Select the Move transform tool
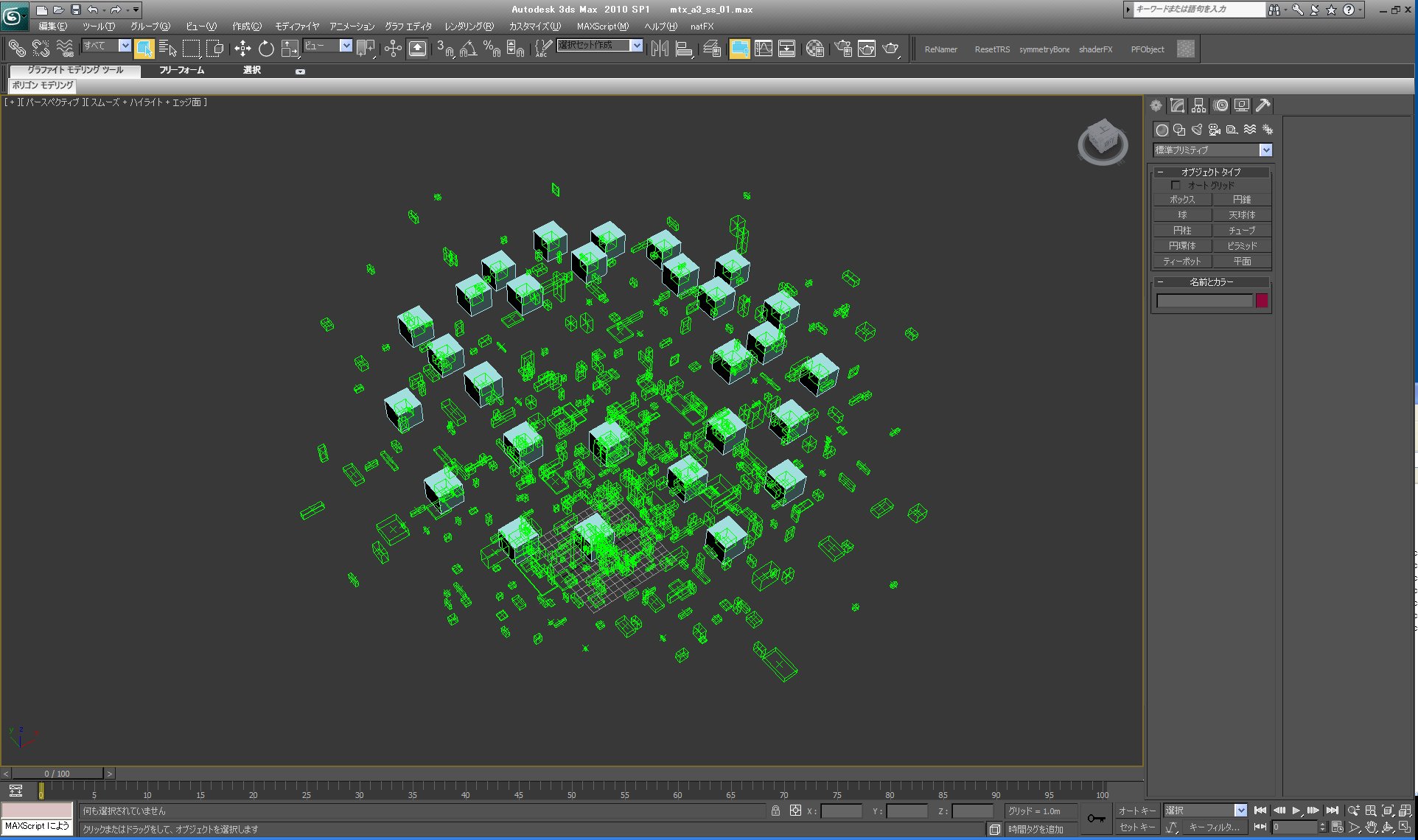The image size is (1418, 840). click(242, 49)
